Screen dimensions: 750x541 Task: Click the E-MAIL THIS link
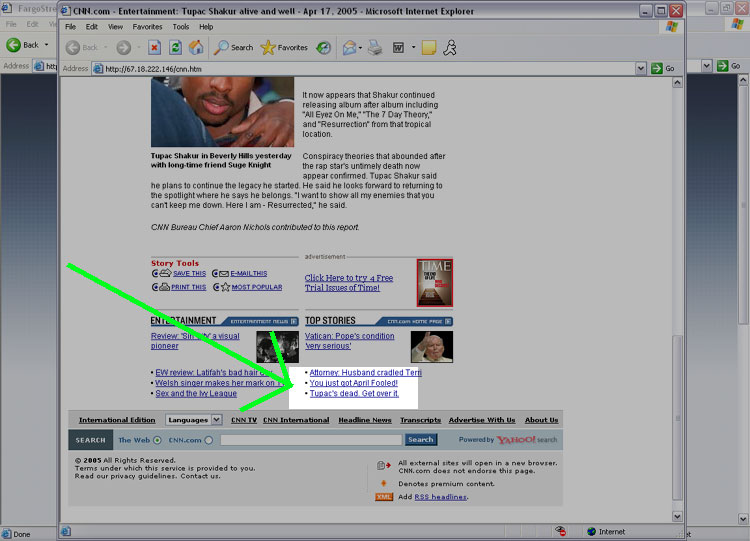pyautogui.click(x=249, y=274)
